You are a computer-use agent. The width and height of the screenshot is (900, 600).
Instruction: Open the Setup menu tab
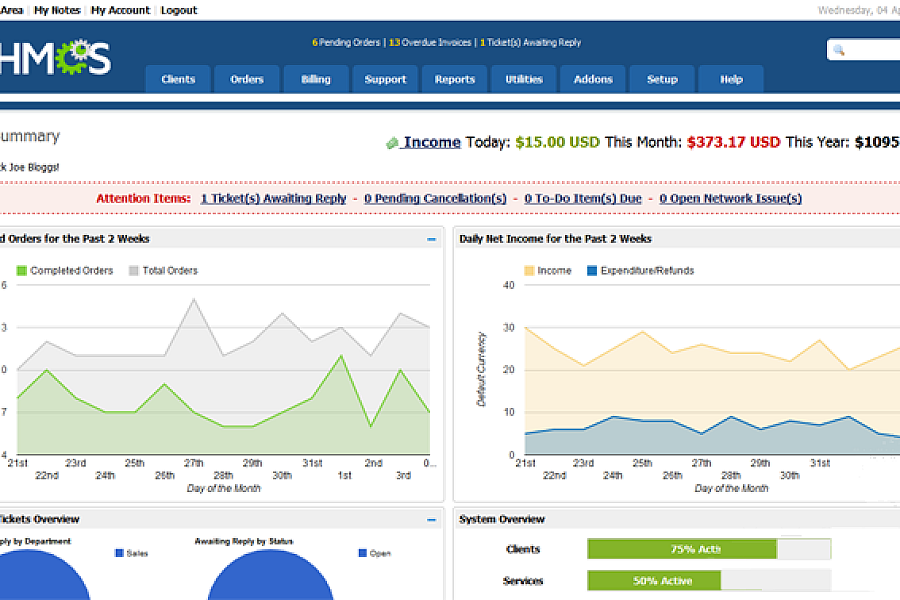click(662, 79)
